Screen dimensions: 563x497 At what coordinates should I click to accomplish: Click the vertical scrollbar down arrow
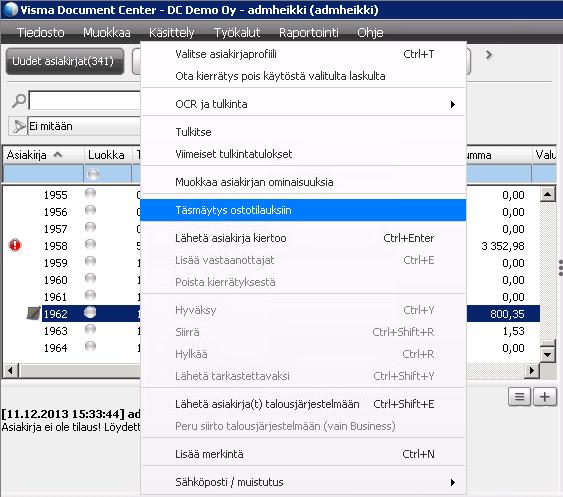(x=548, y=355)
